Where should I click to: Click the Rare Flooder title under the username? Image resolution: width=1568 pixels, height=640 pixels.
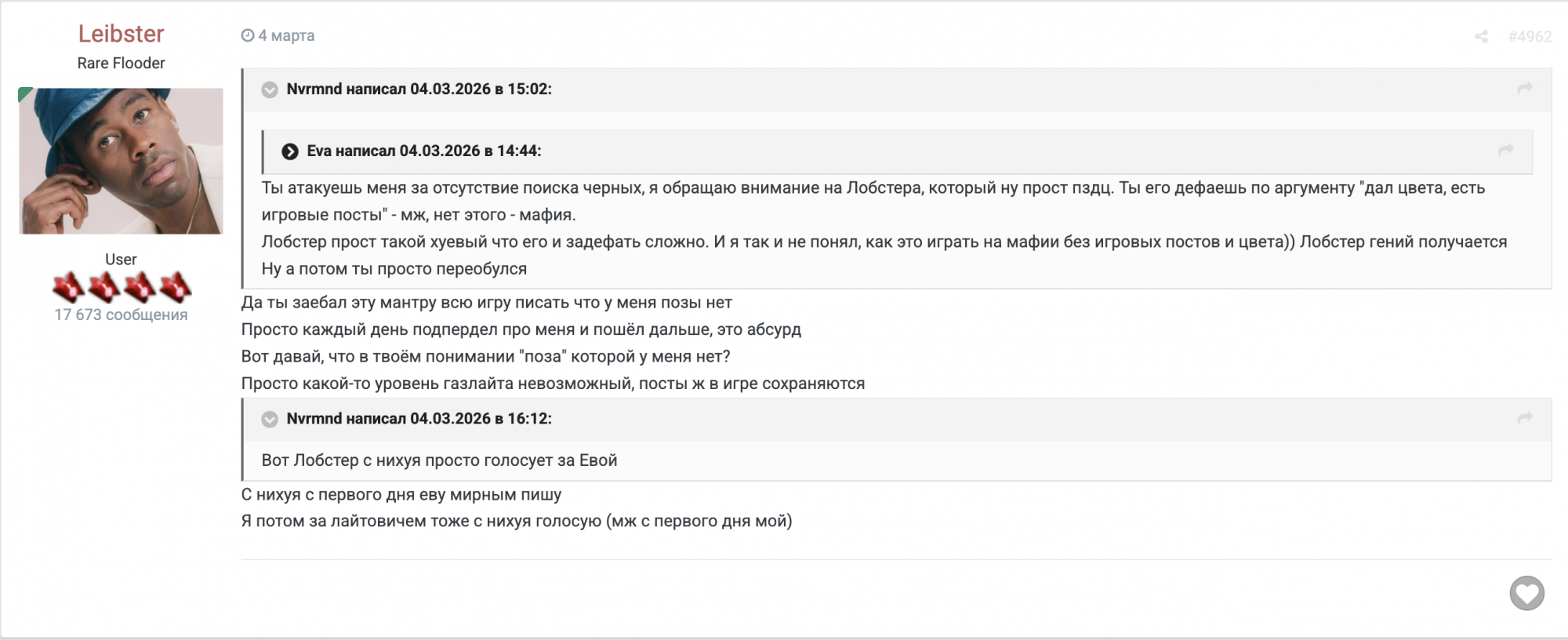click(x=121, y=63)
